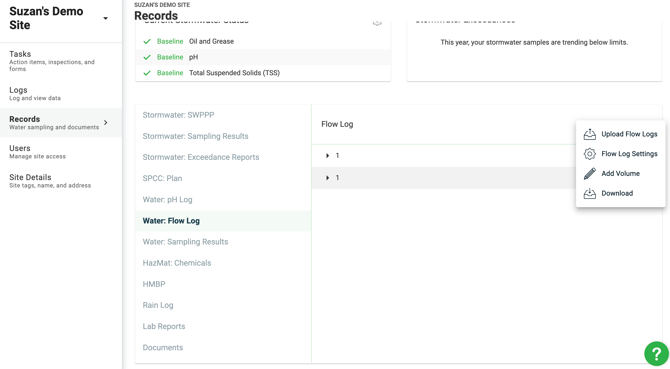Click the Flow Log panel heading
The width and height of the screenshot is (670, 369).
337,124
